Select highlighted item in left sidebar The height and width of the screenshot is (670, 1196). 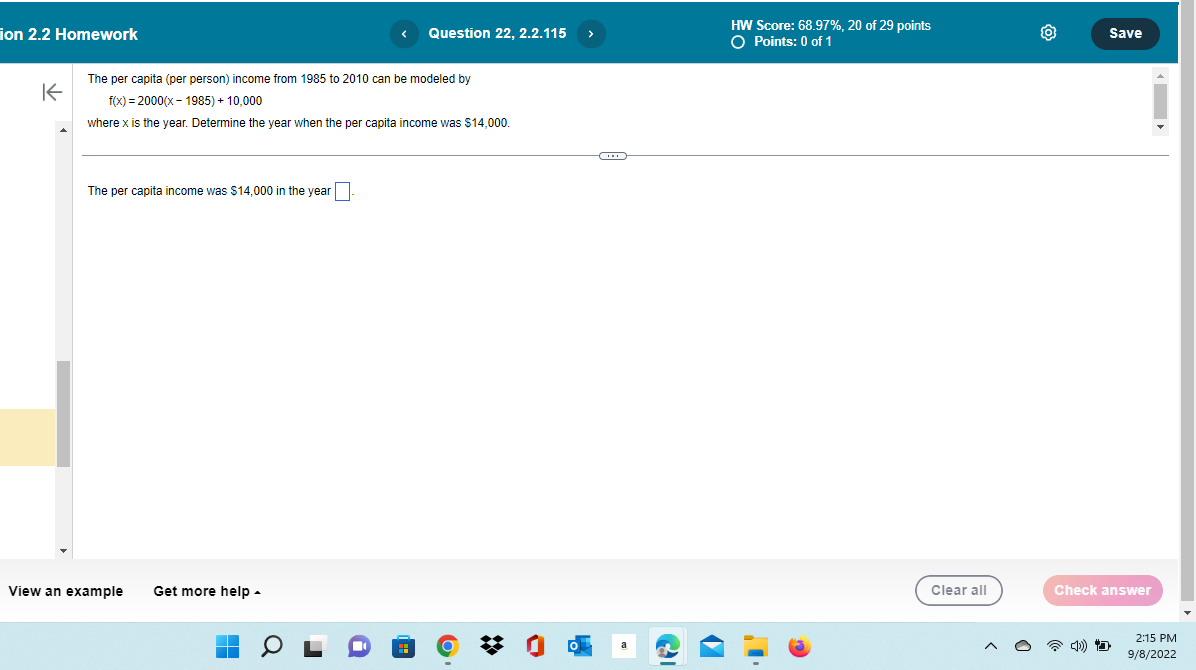(x=27, y=437)
